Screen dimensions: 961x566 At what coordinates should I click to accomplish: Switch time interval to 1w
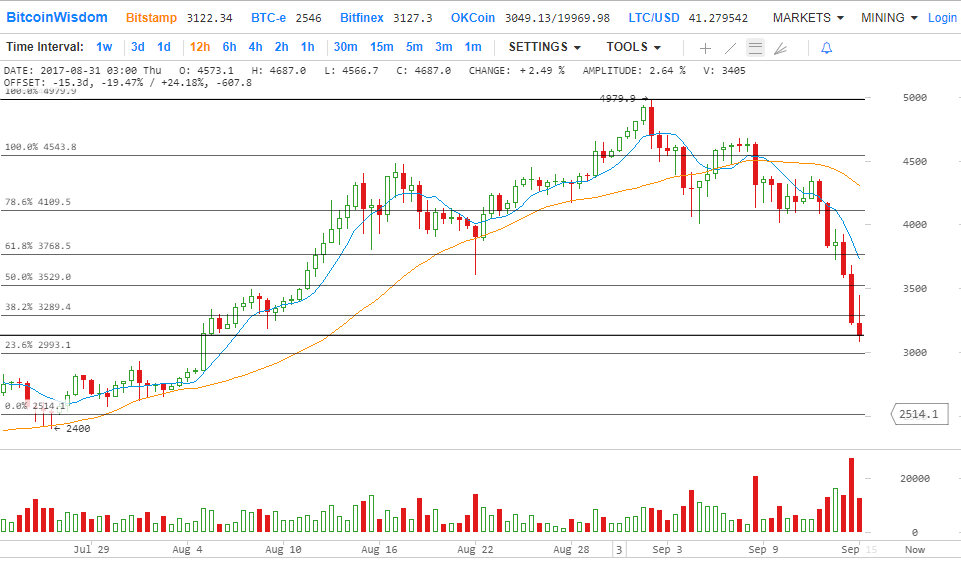[x=104, y=47]
